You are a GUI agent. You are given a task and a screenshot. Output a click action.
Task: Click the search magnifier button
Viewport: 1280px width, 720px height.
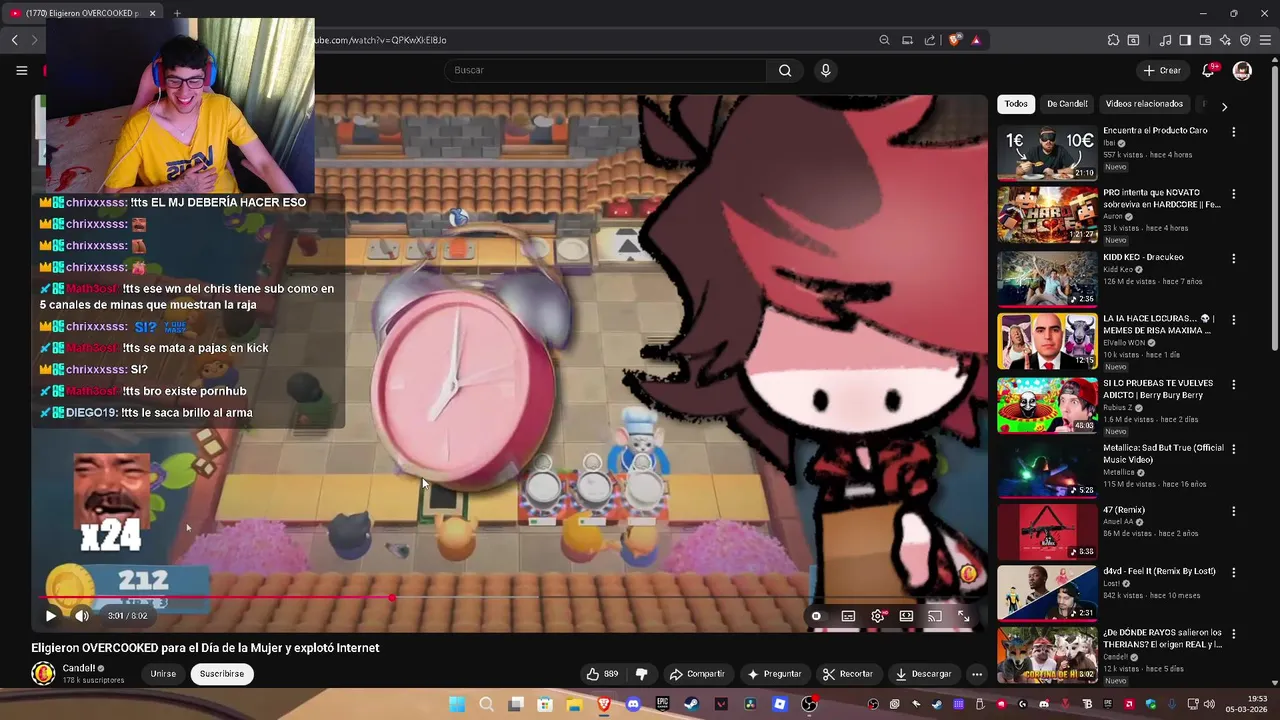(x=785, y=70)
